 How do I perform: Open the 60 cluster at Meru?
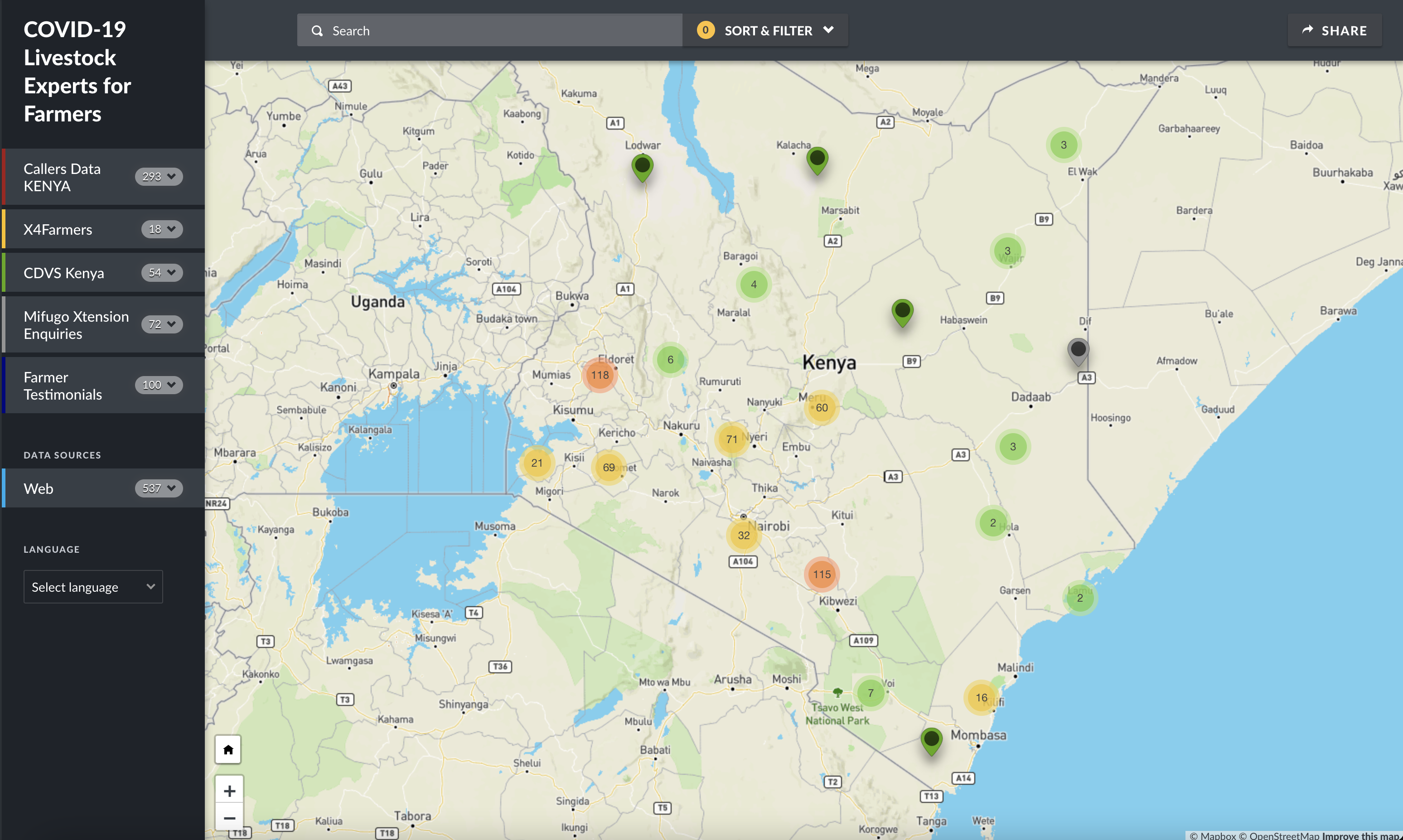pos(822,408)
